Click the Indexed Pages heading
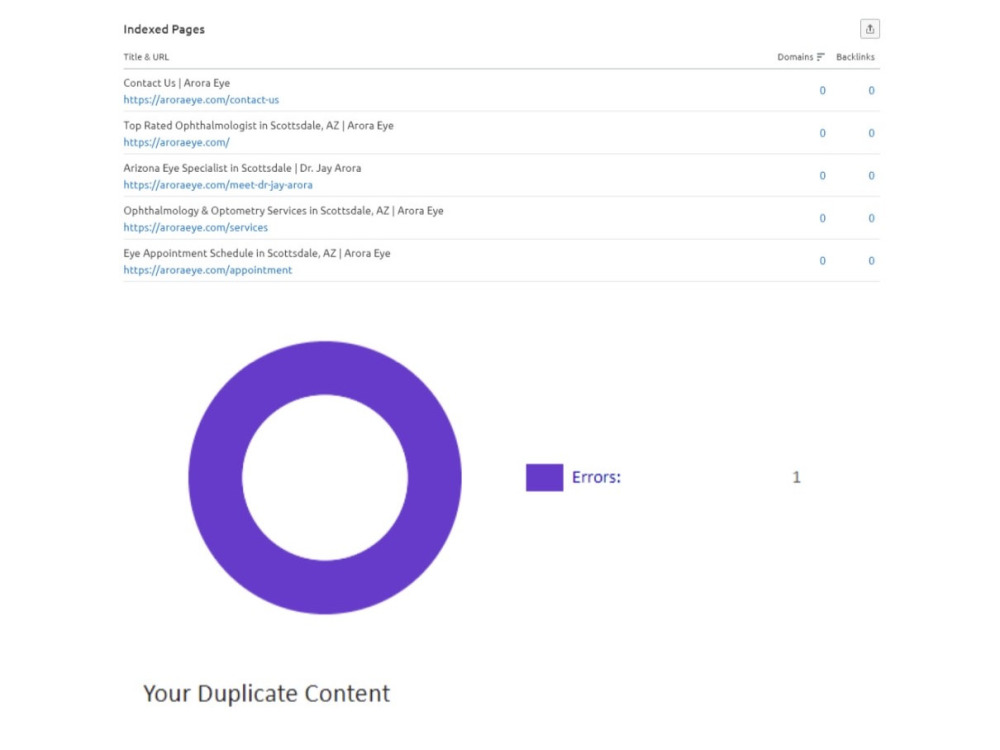This screenshot has height=750, width=1000. pos(164,29)
